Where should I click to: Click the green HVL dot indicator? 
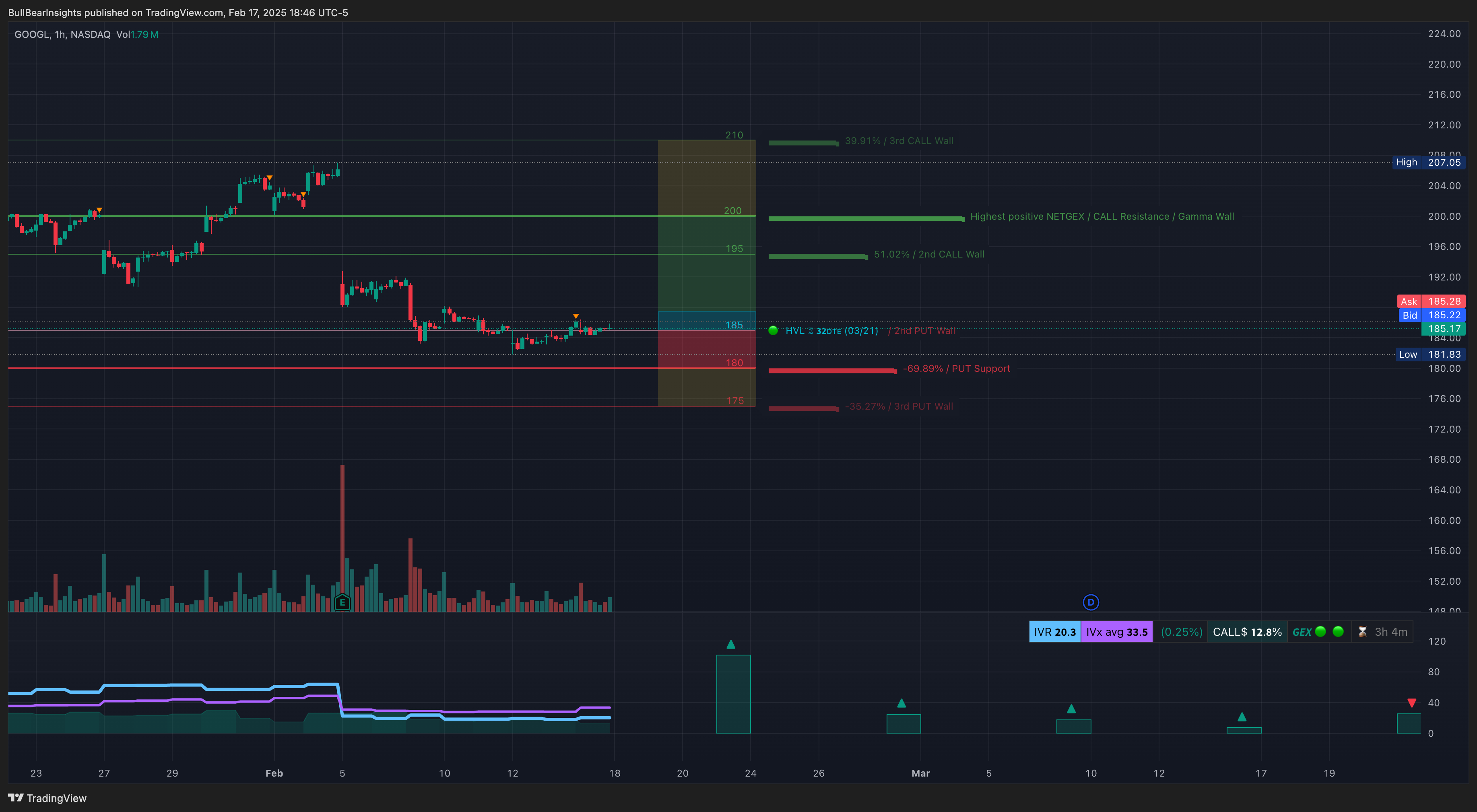point(773,330)
